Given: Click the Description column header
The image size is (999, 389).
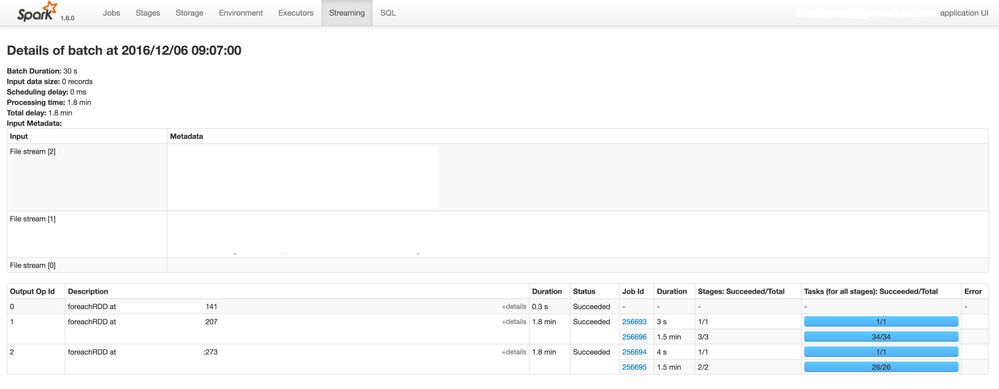Looking at the screenshot, I should pyautogui.click(x=88, y=292).
